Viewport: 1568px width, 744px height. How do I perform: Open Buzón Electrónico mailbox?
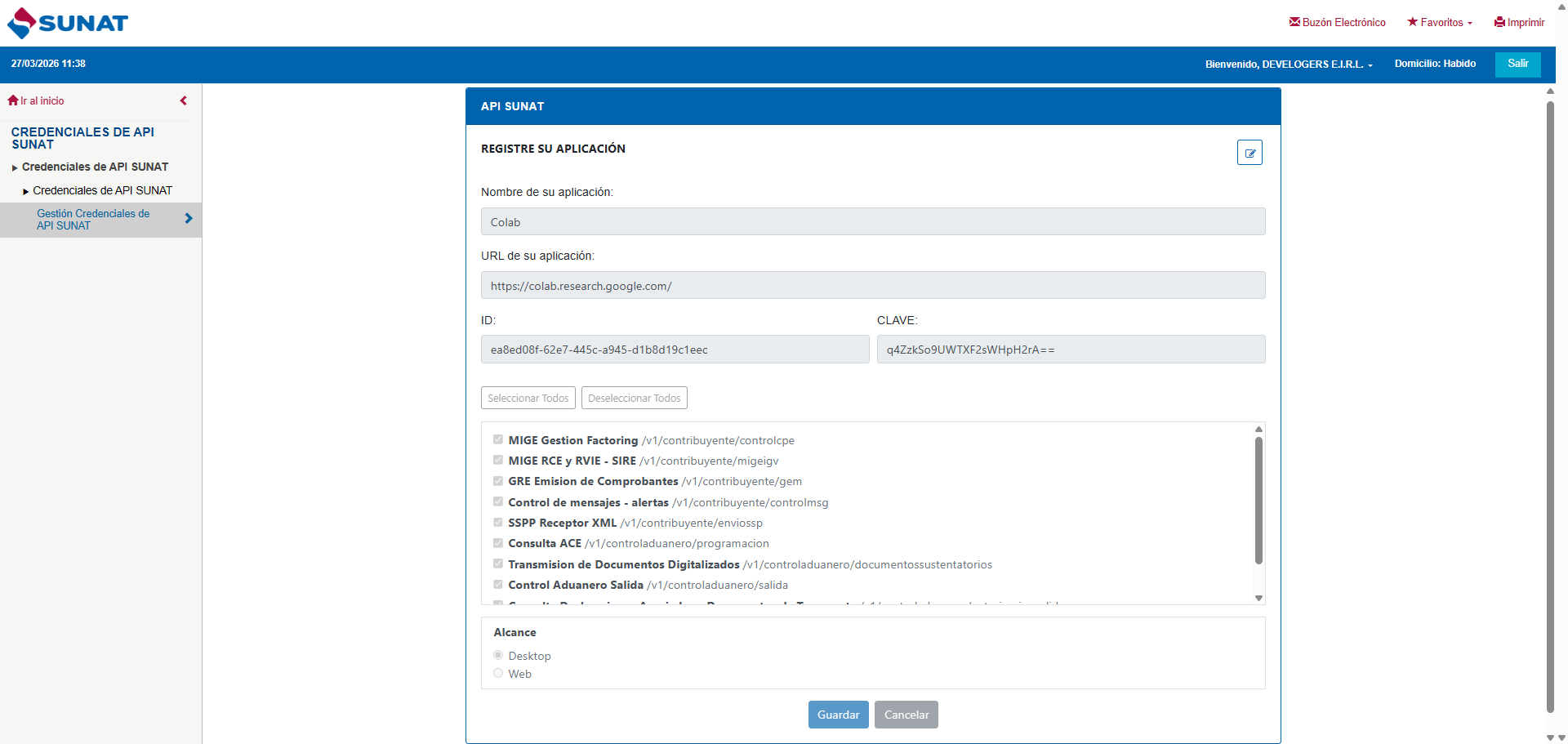click(x=1337, y=22)
